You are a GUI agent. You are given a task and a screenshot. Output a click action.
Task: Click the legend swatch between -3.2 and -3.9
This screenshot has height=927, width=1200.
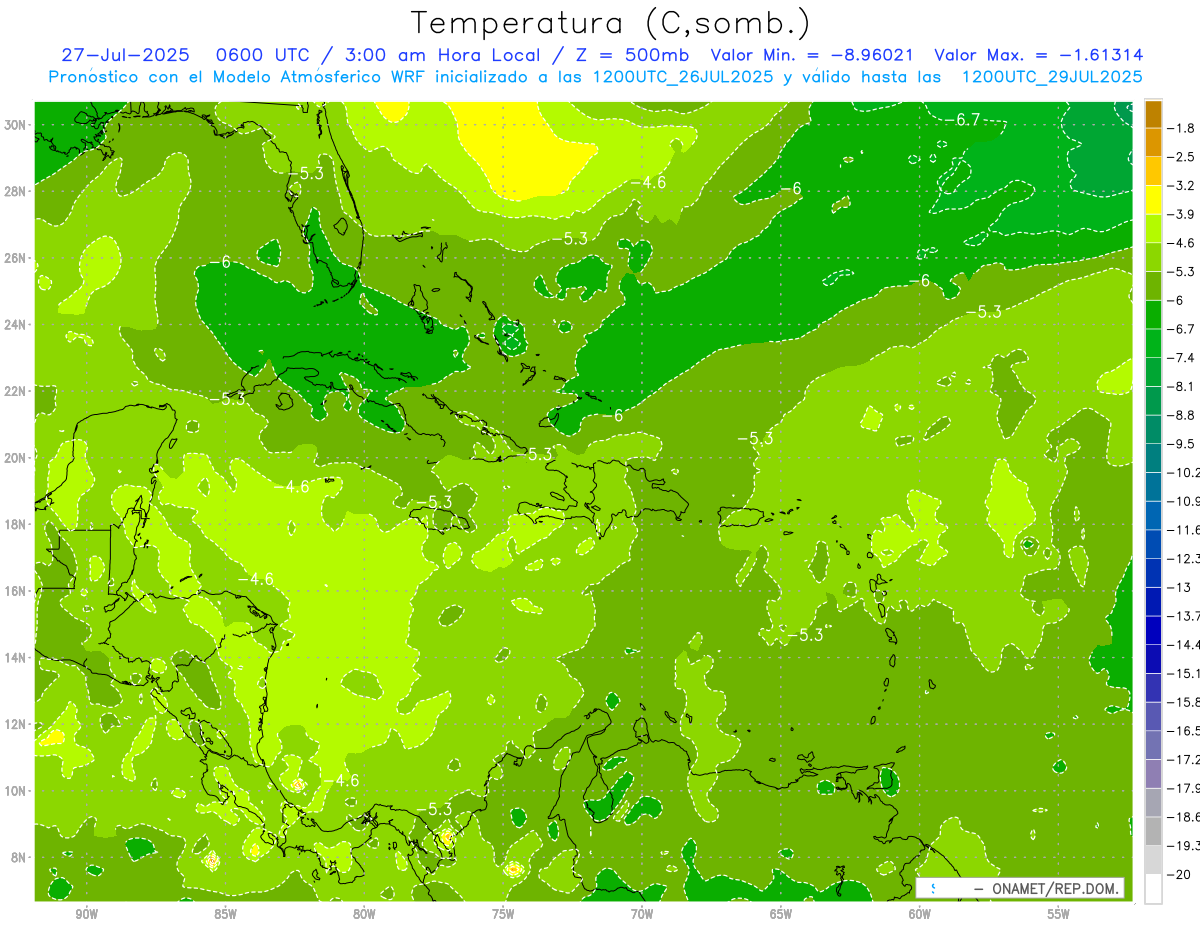pyautogui.click(x=1153, y=200)
